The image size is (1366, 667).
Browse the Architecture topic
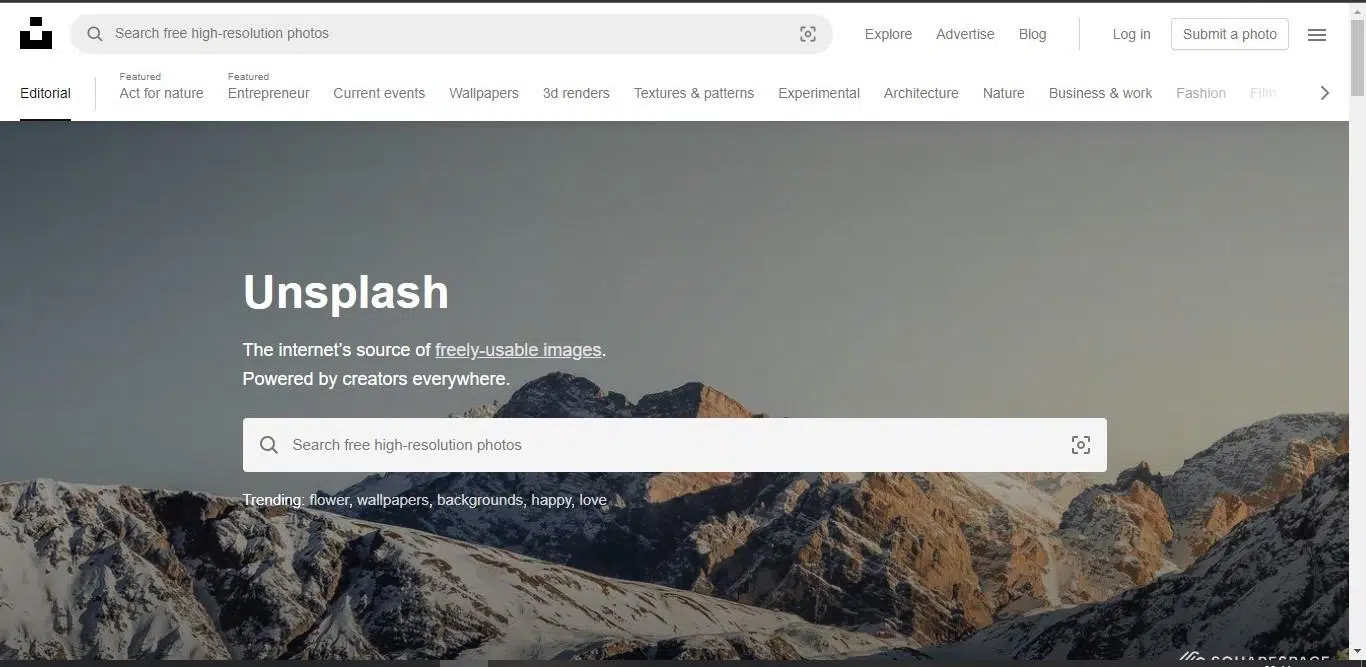(920, 93)
